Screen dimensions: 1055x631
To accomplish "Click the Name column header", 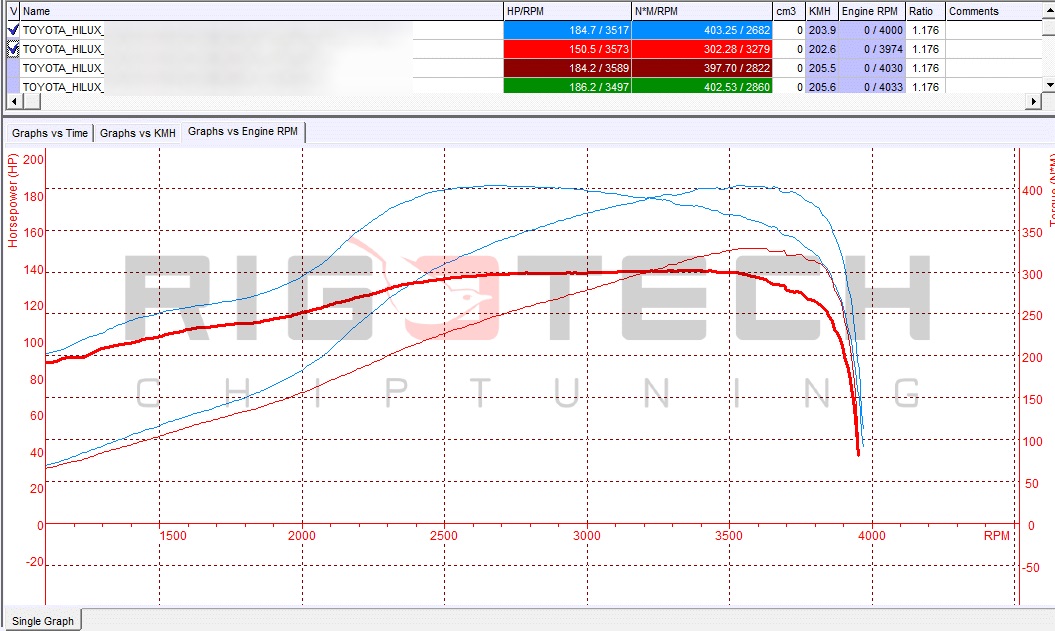I will pyautogui.click(x=262, y=11).
